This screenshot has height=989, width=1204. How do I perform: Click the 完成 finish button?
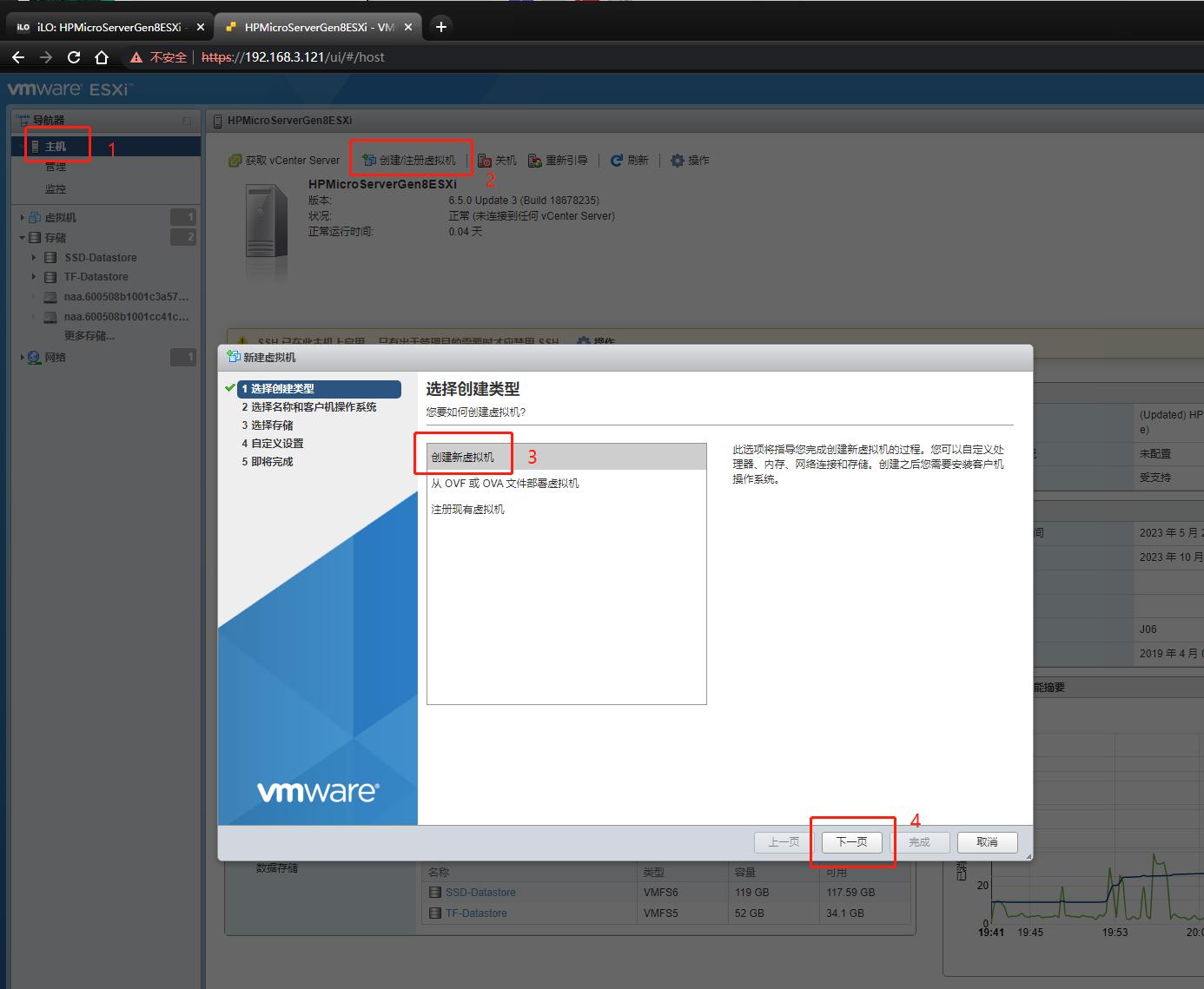click(x=919, y=842)
